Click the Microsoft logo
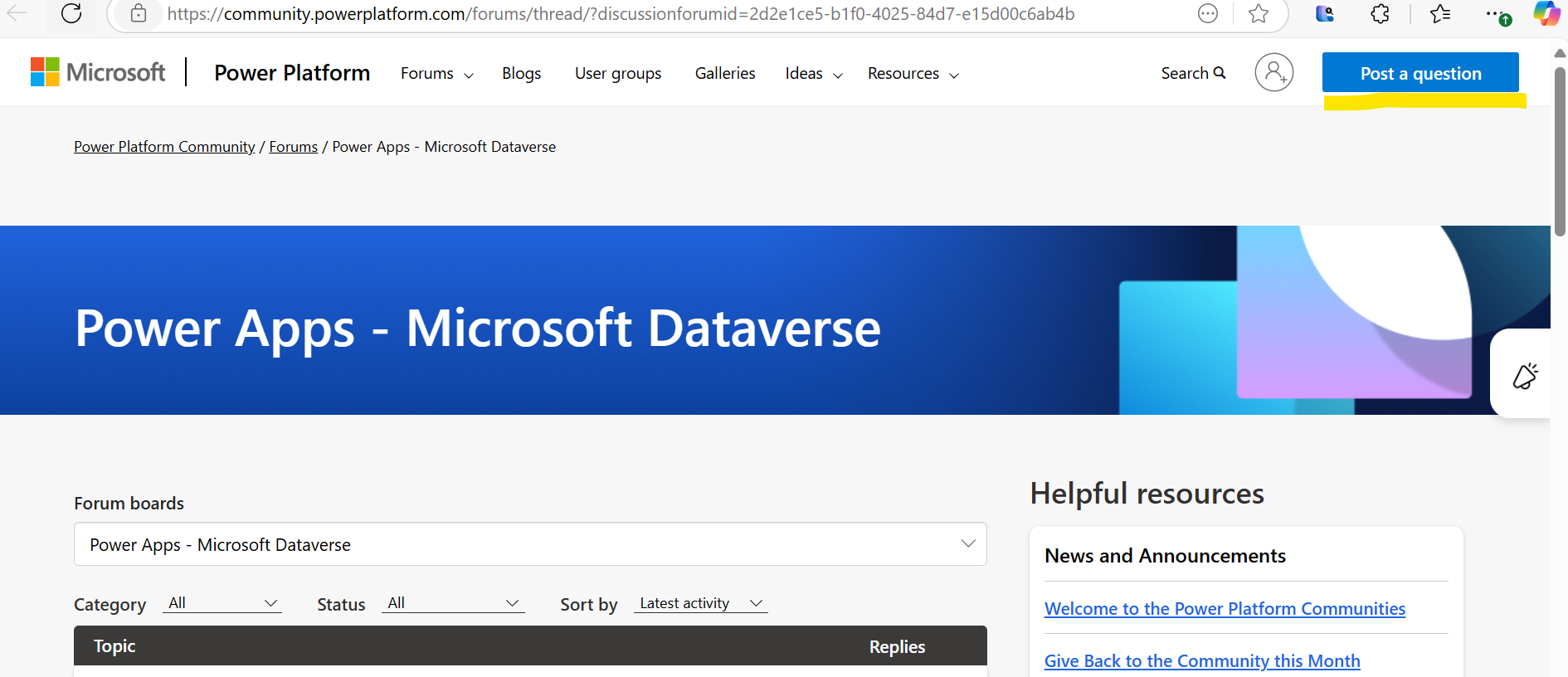 98,72
